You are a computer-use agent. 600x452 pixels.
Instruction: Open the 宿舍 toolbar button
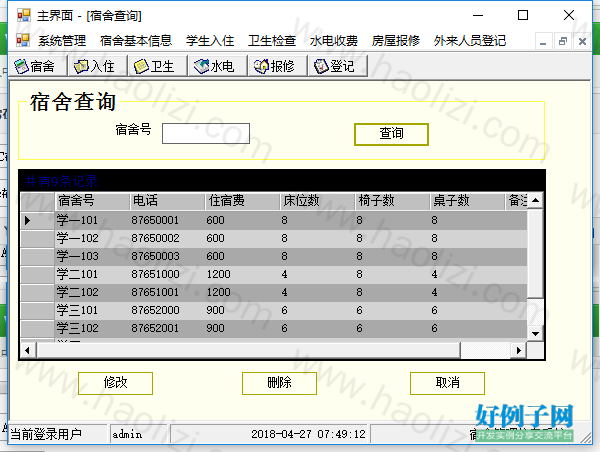pos(38,66)
